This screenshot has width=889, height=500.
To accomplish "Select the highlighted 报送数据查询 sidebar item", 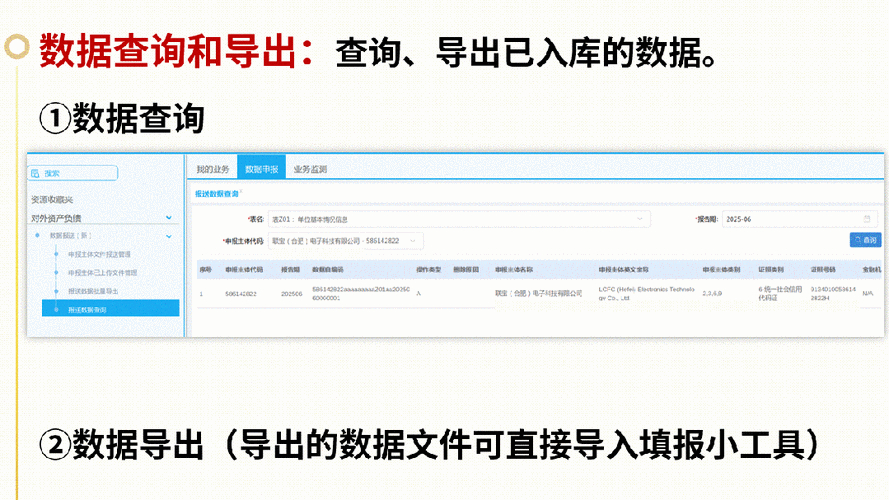I will point(111,309).
